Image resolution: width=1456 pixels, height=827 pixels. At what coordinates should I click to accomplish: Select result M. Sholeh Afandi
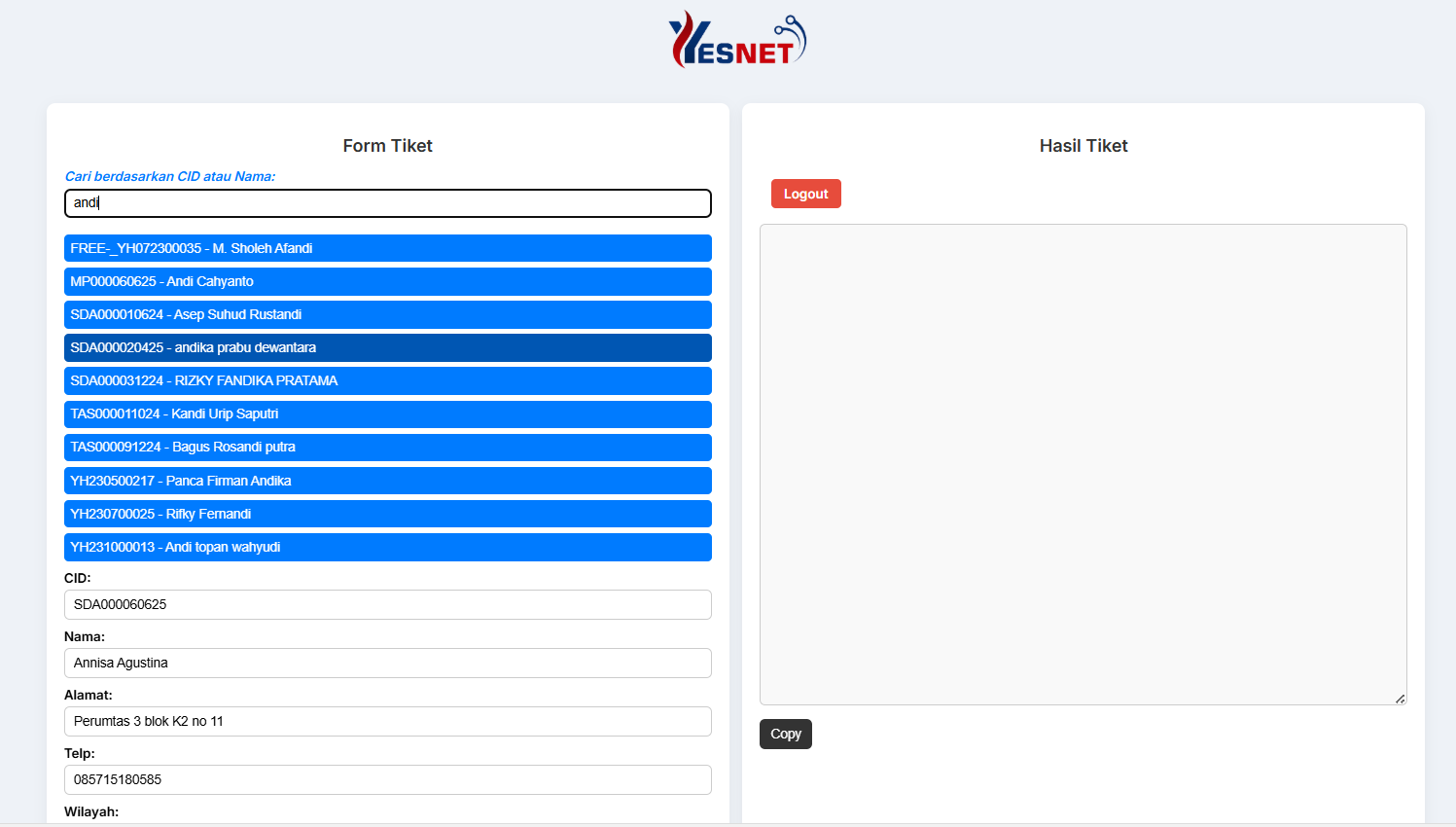(387, 248)
